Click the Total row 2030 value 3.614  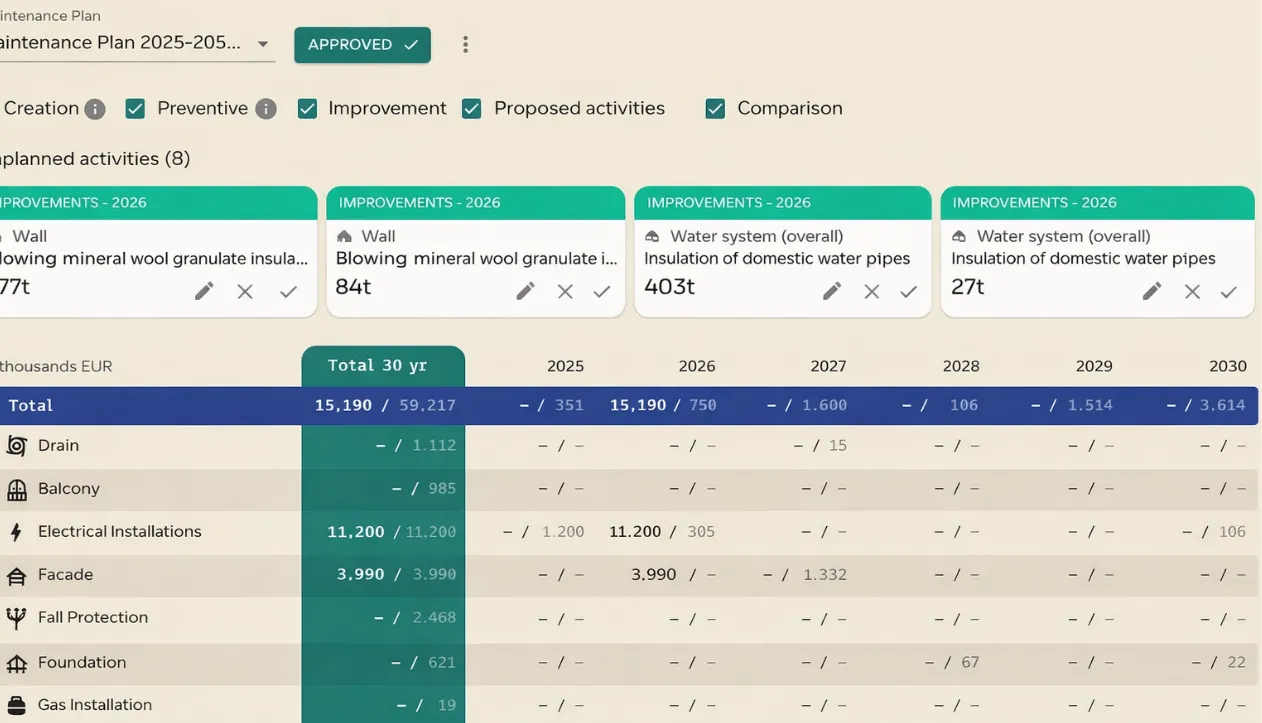(x=1223, y=406)
